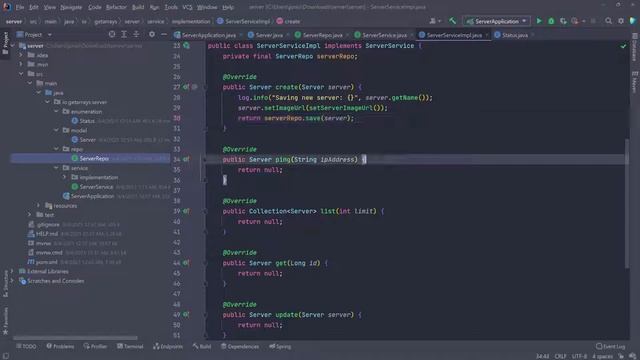
Task: Open the Endpoints tool window
Action: (168, 347)
